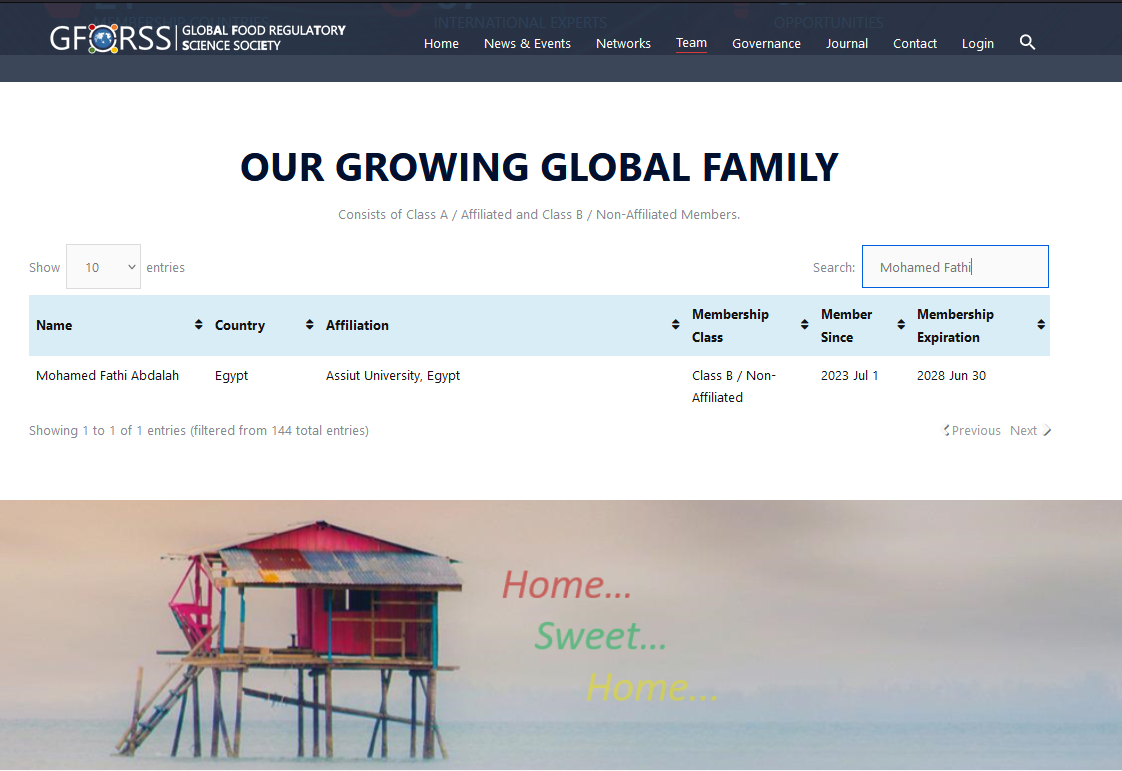
Task: Open the Show entries dropdown
Action: point(103,267)
